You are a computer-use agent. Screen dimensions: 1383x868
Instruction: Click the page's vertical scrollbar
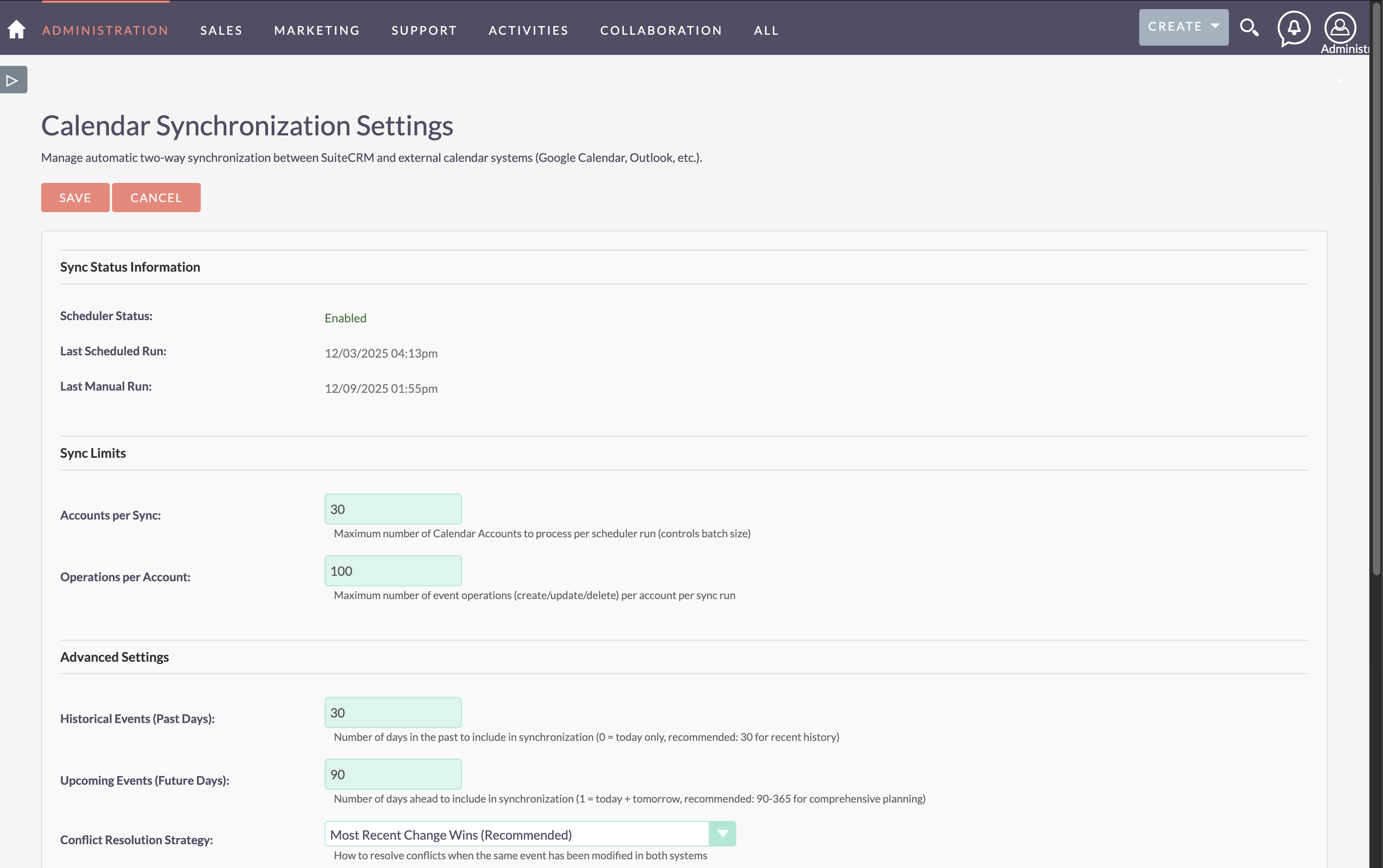pos(1376,287)
